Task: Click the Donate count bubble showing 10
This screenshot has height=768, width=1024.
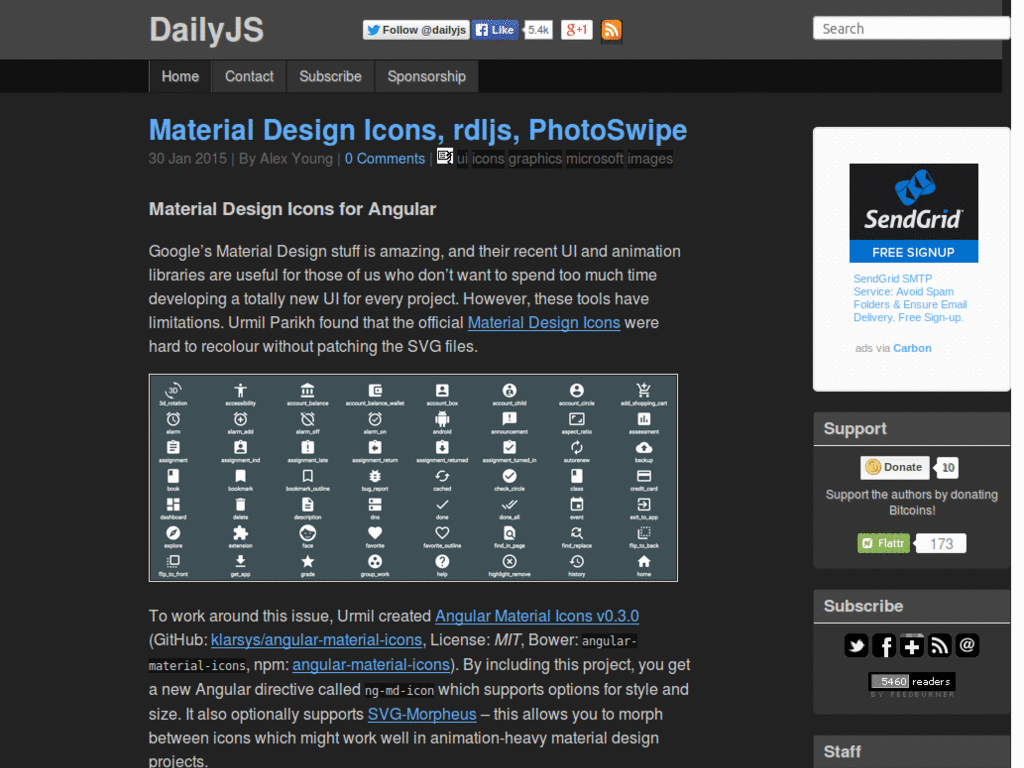Action: click(x=948, y=468)
